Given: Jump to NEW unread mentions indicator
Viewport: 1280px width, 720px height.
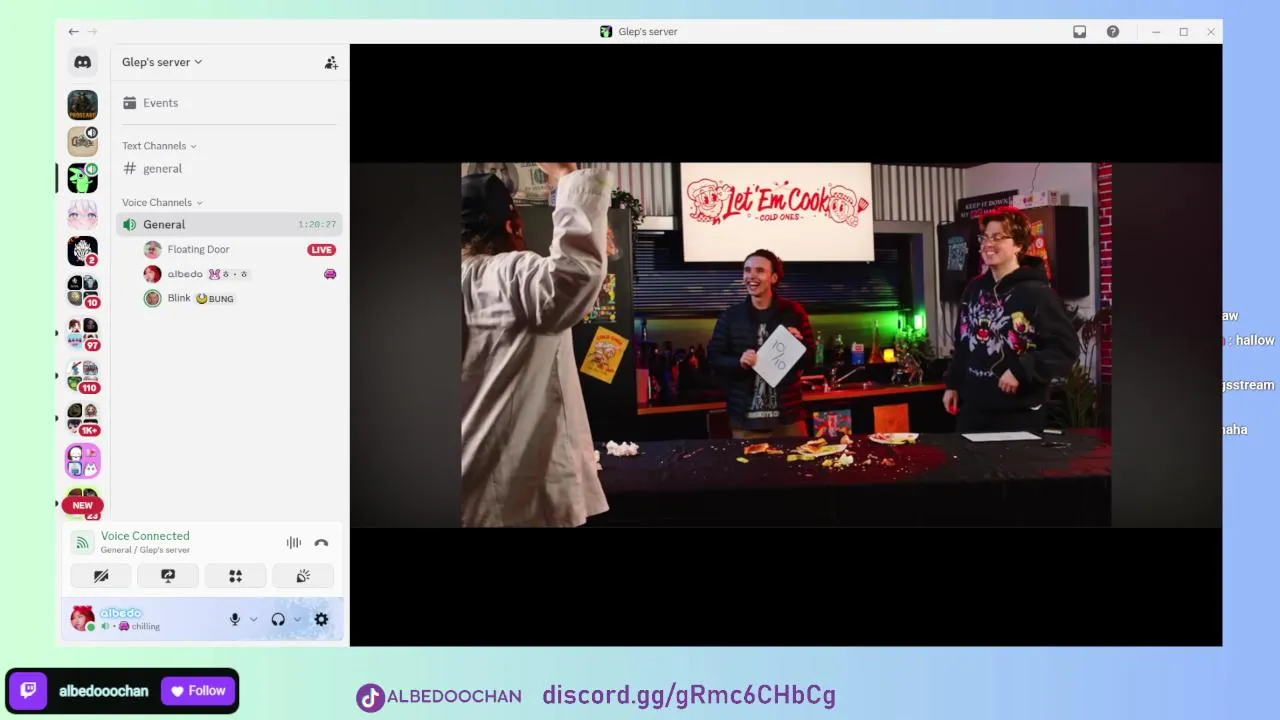Looking at the screenshot, I should click(x=82, y=505).
